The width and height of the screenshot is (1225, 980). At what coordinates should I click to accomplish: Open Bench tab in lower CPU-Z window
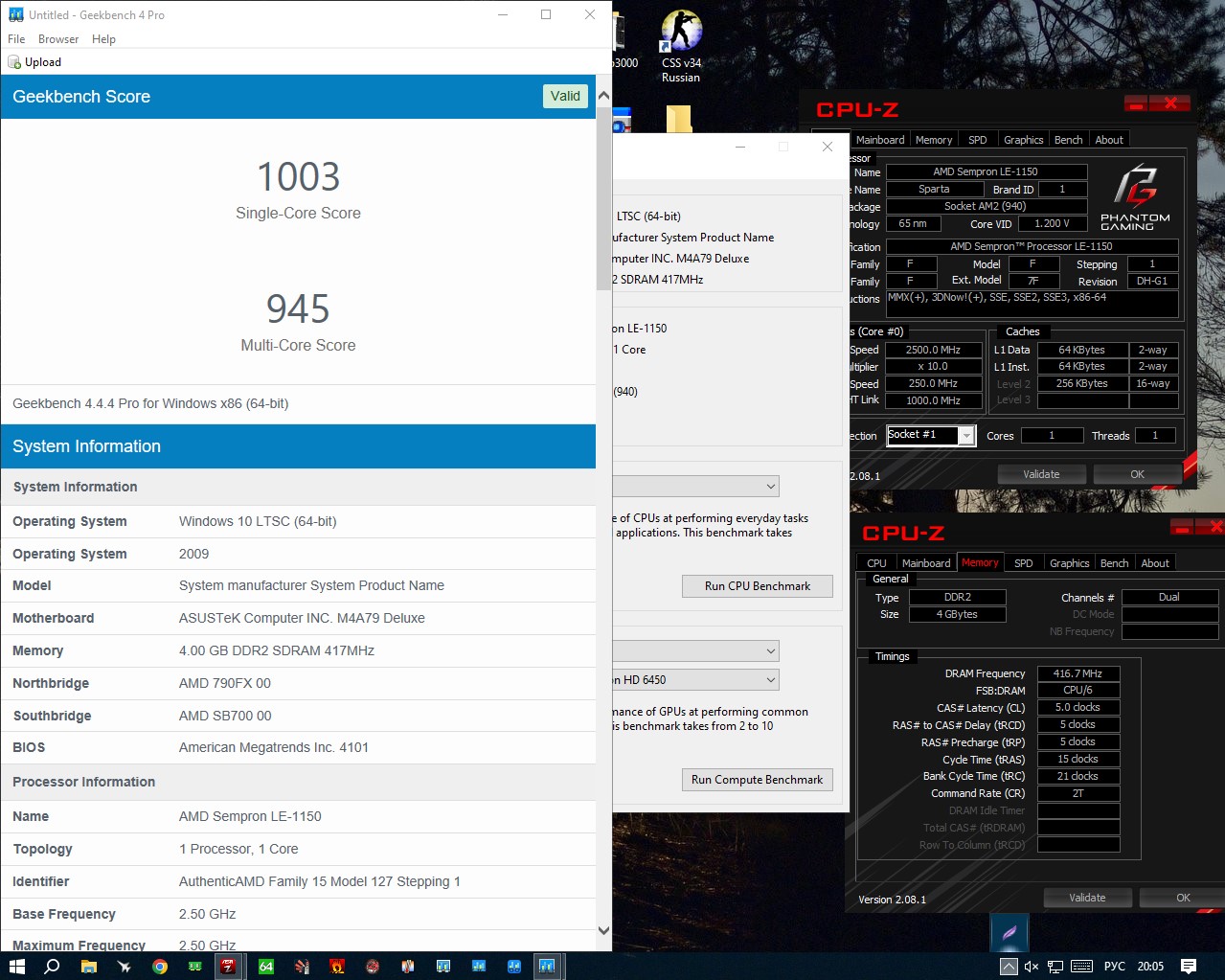pos(1114,563)
